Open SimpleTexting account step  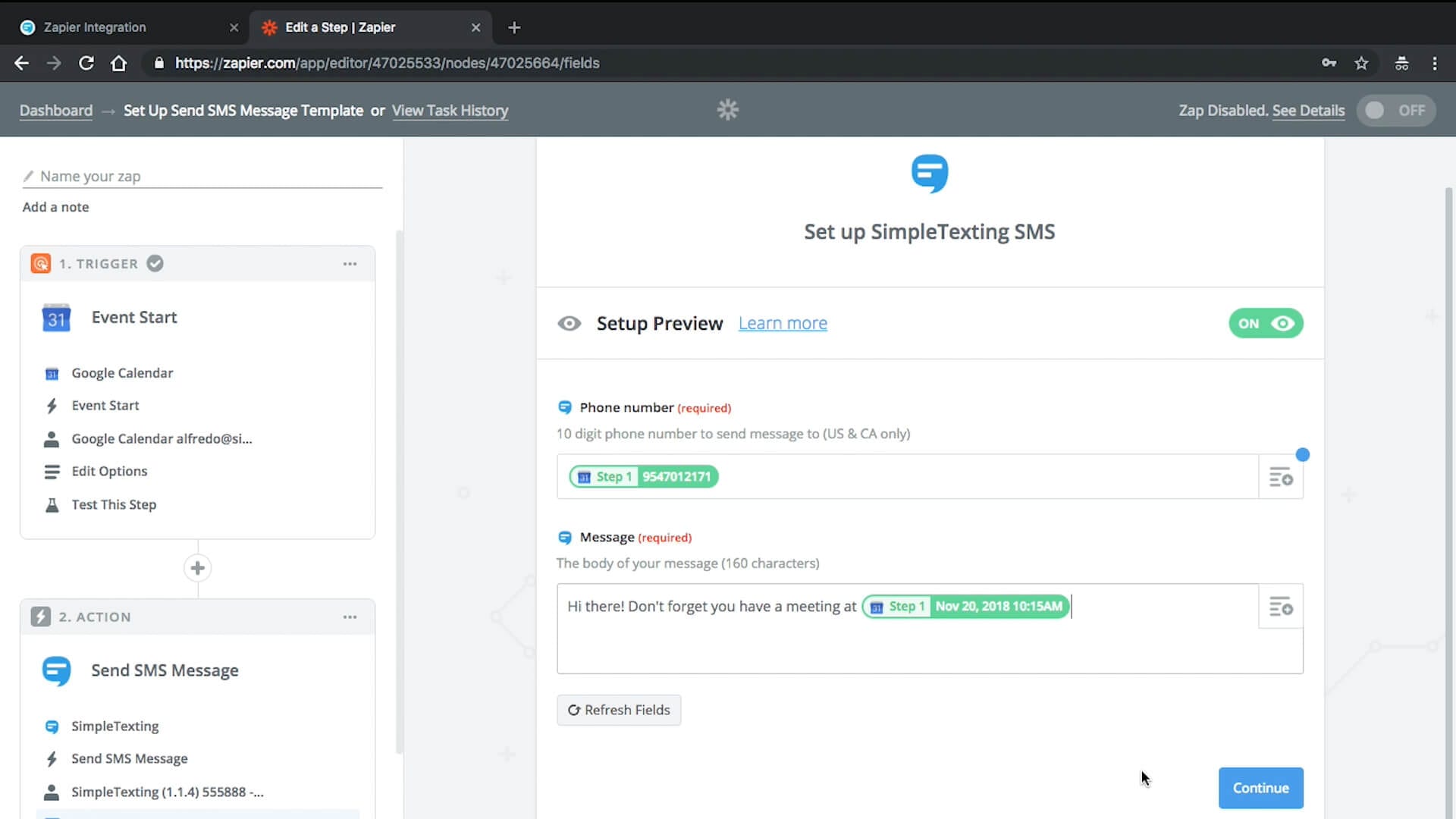(167, 792)
